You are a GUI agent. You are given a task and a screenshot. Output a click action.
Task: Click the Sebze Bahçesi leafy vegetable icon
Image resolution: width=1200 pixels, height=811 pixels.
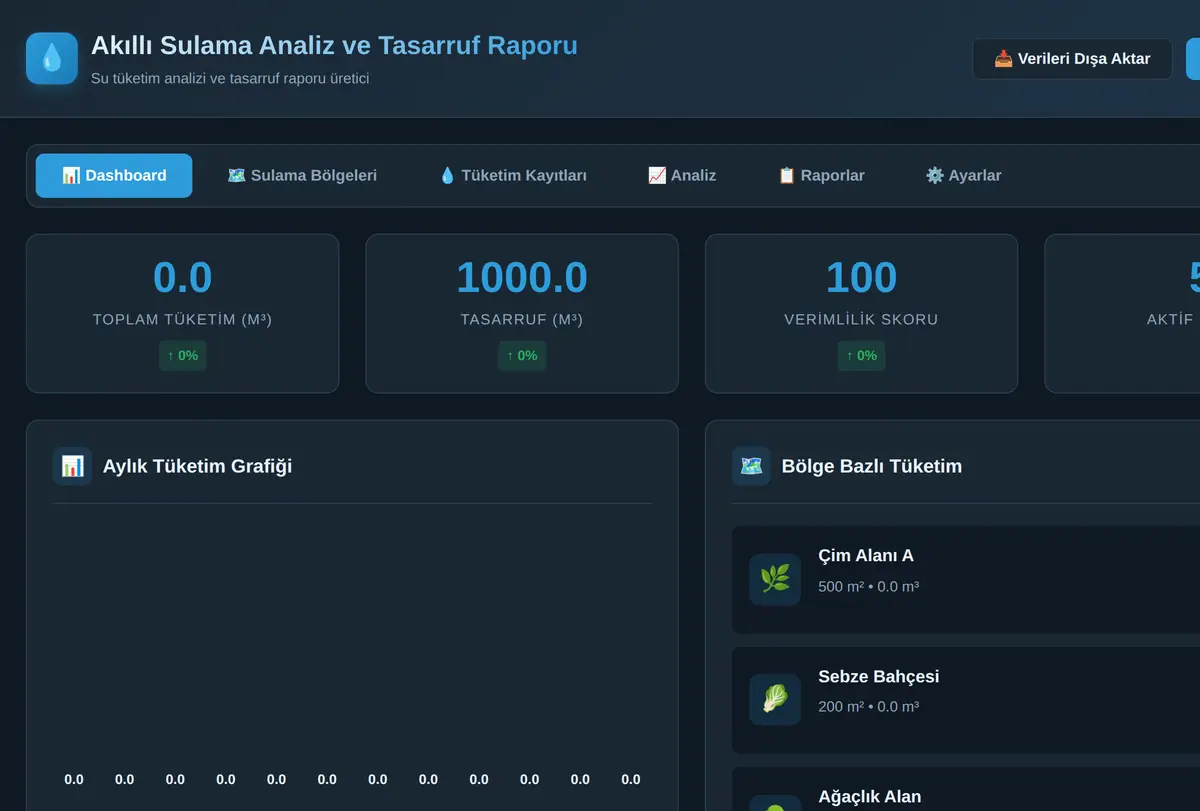pos(775,700)
